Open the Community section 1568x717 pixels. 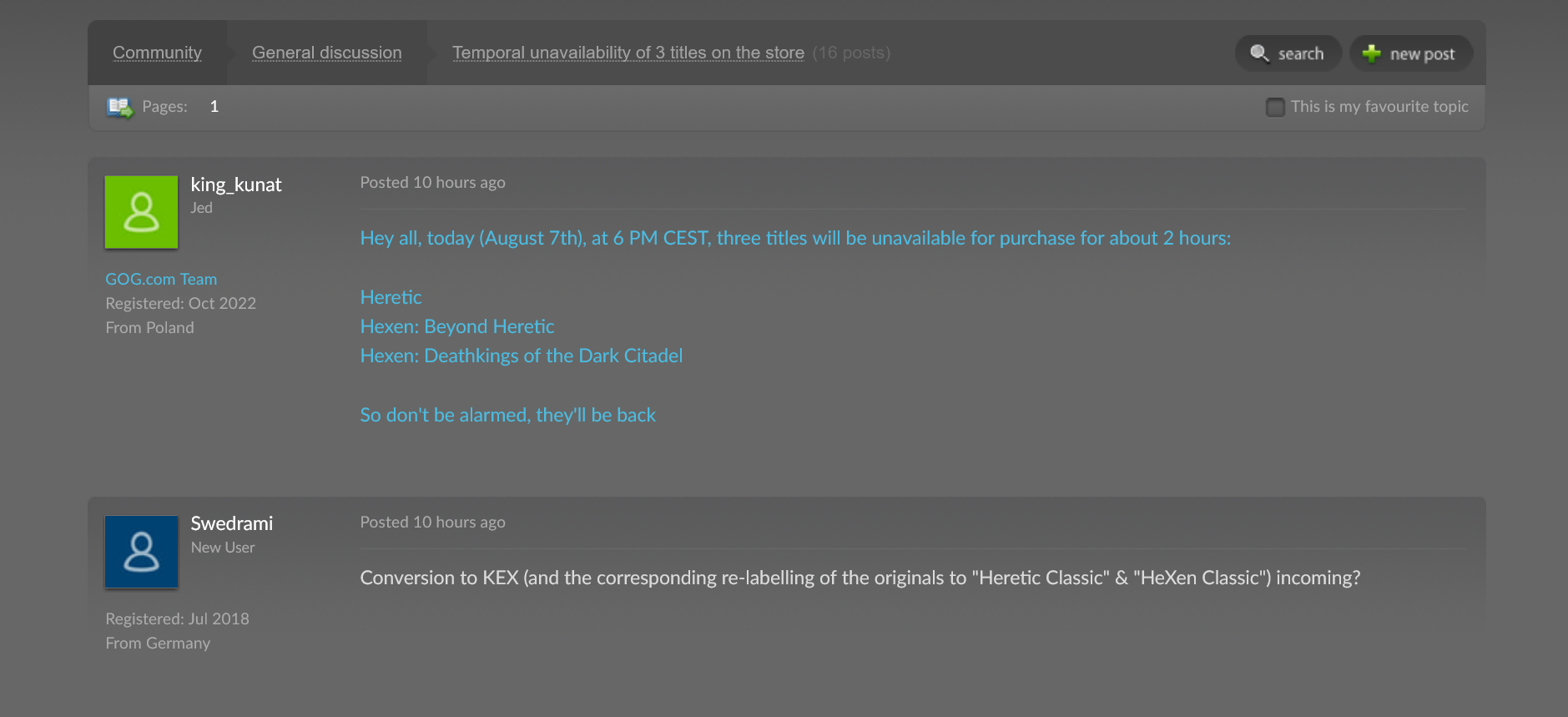click(x=157, y=52)
